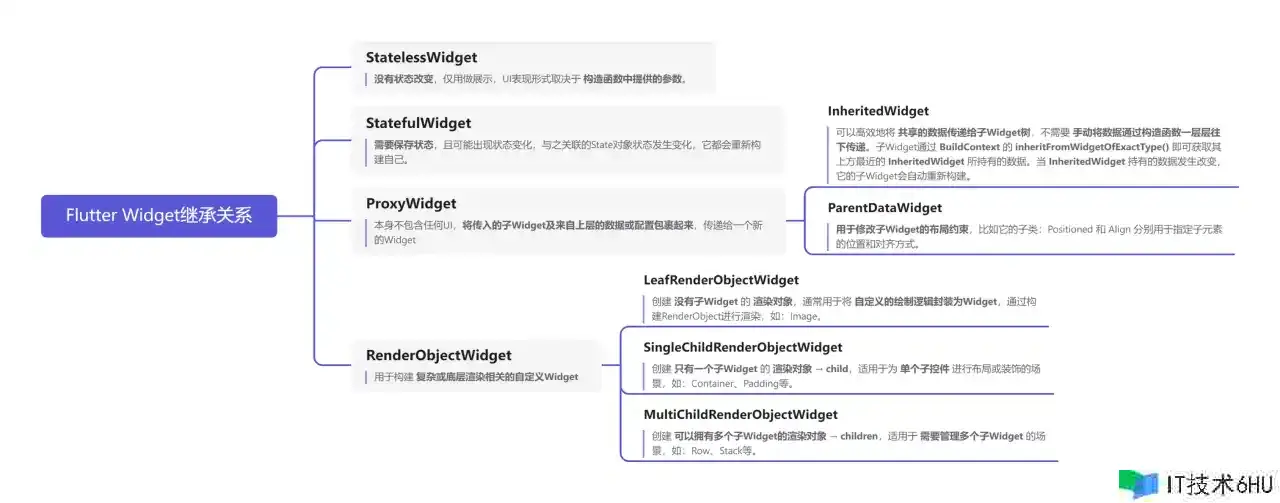The image size is (1280, 503).
Task: Click the IT技术6HU logo icon
Action: 1138,483
